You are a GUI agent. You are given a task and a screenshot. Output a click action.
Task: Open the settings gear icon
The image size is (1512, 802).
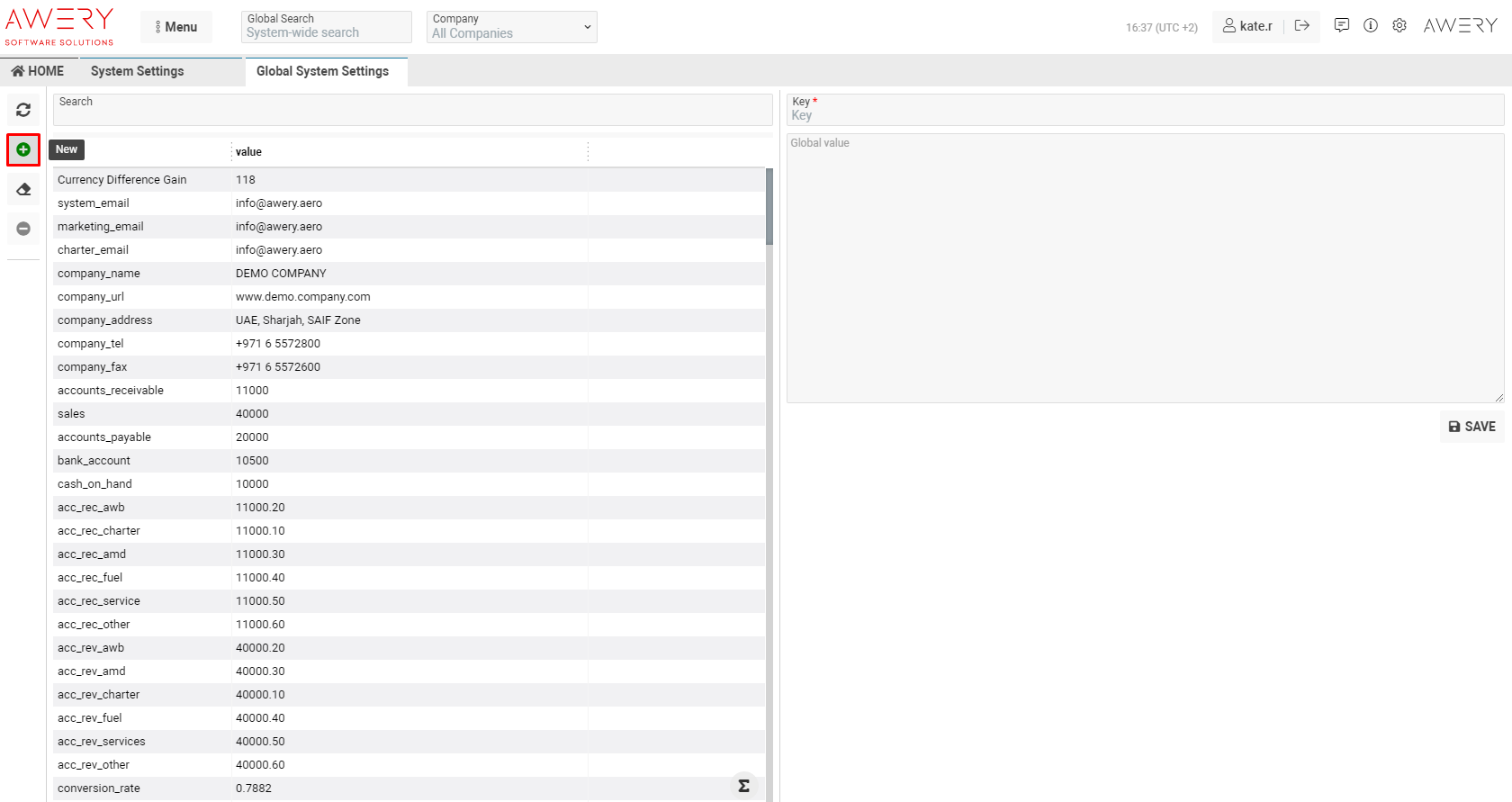pyautogui.click(x=1399, y=26)
